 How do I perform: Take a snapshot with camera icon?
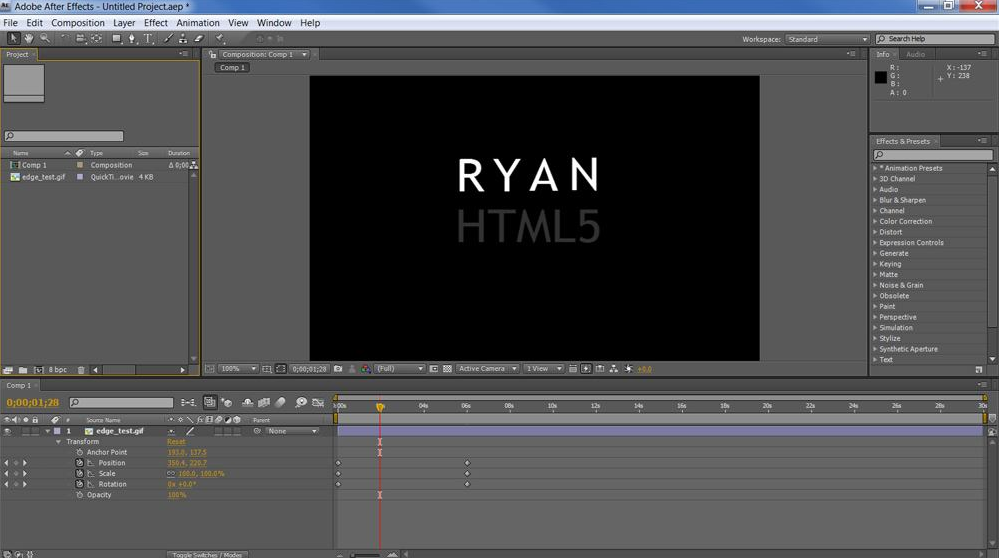click(x=338, y=369)
